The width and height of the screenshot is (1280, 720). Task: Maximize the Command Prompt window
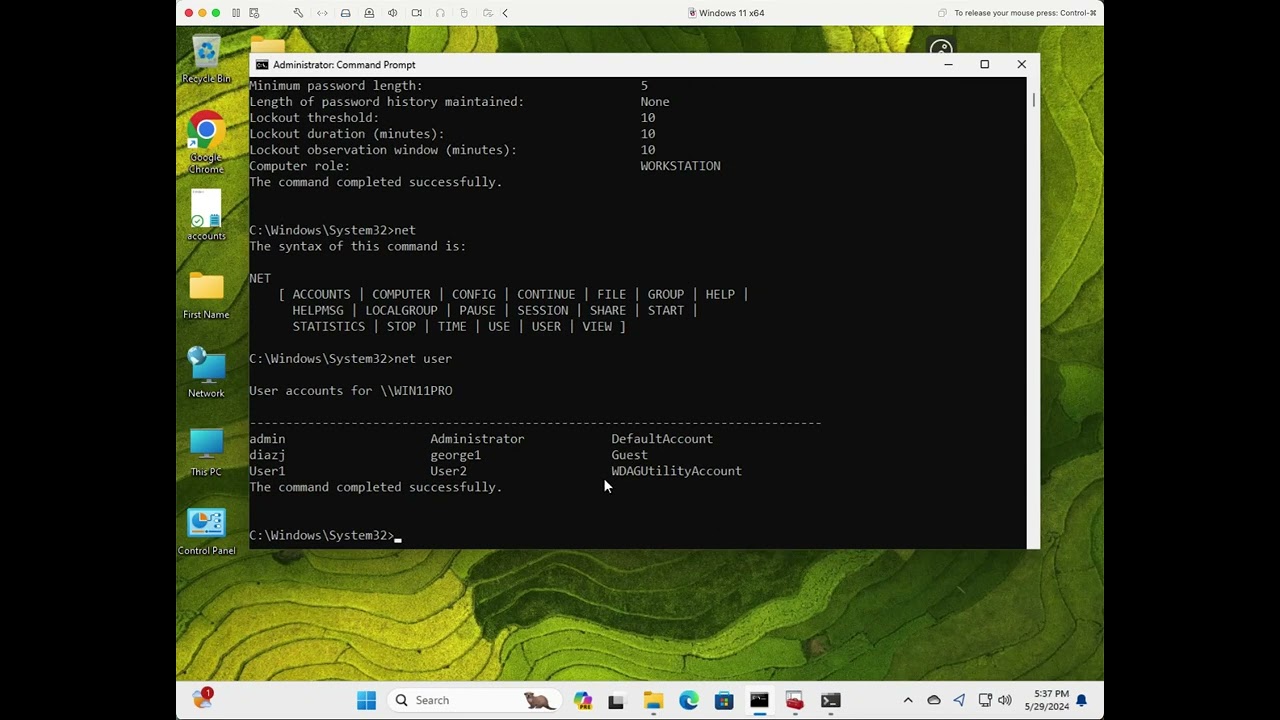tap(985, 65)
